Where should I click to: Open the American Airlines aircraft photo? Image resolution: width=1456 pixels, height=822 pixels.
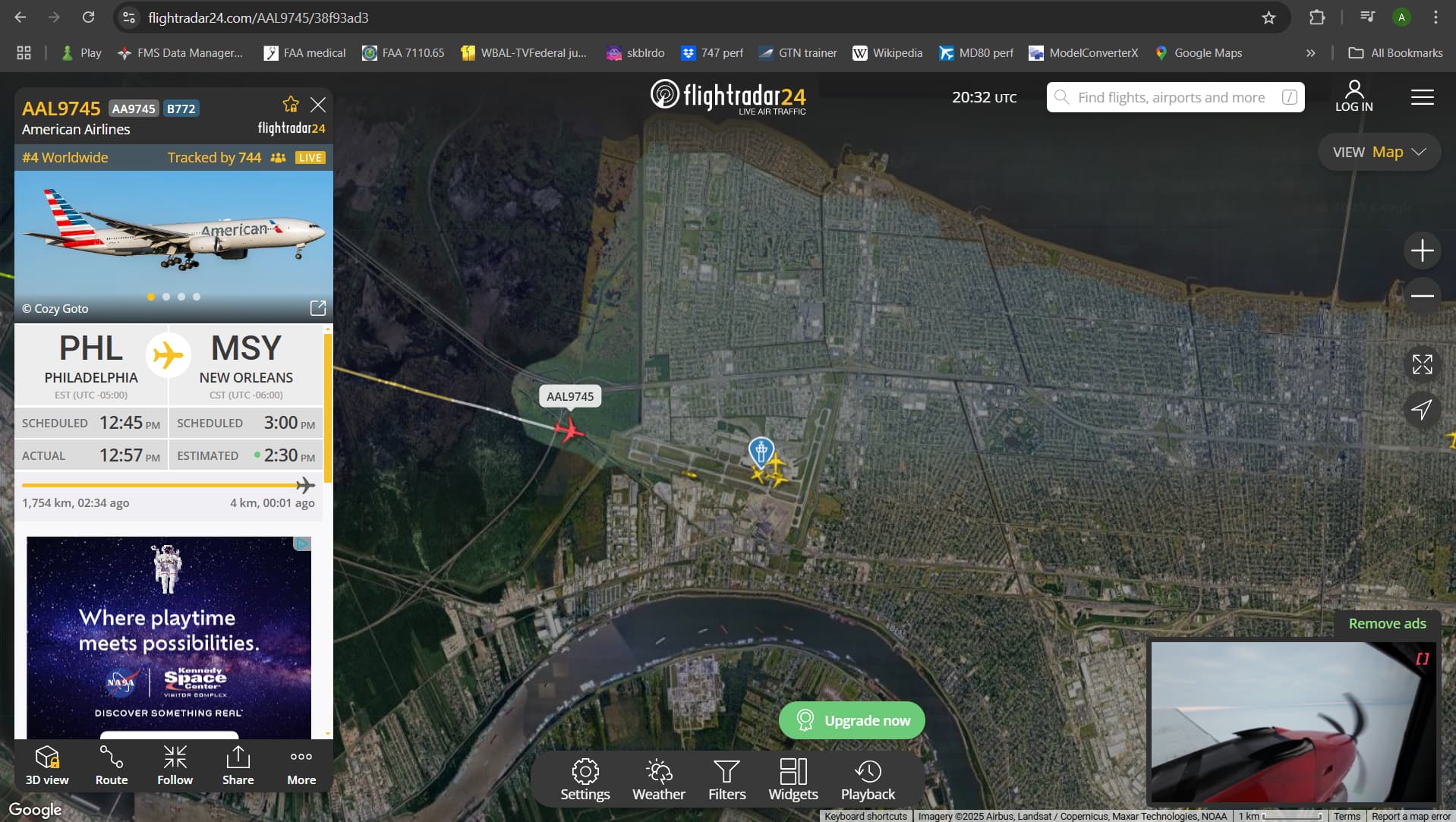pos(173,245)
